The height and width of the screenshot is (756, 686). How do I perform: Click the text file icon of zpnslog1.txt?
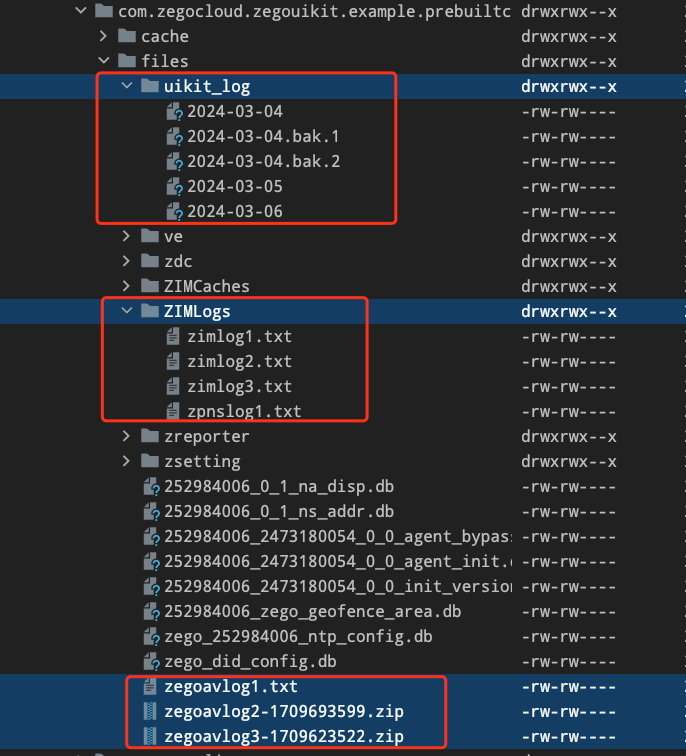173,411
